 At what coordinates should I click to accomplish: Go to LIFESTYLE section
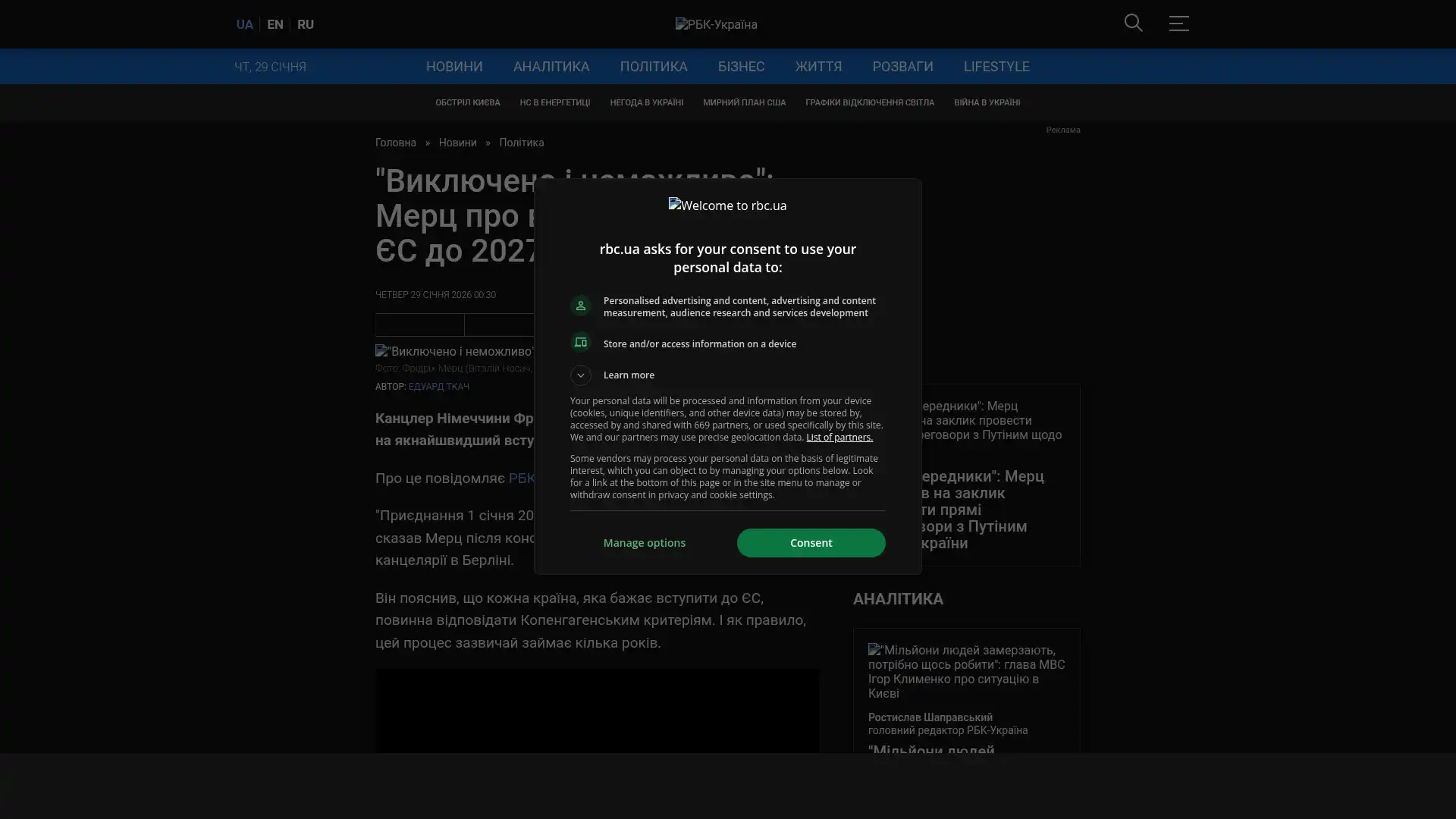(996, 67)
